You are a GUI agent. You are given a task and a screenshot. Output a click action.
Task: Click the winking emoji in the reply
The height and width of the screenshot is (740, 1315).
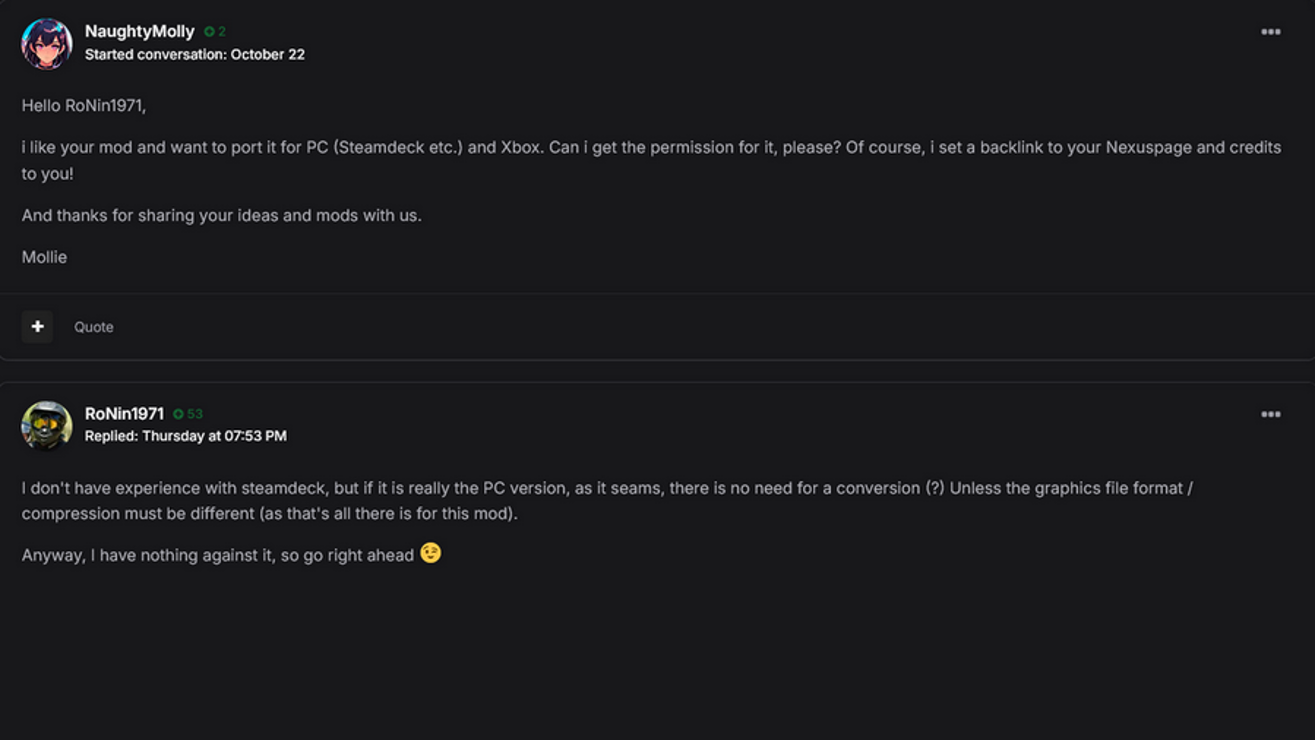point(430,553)
